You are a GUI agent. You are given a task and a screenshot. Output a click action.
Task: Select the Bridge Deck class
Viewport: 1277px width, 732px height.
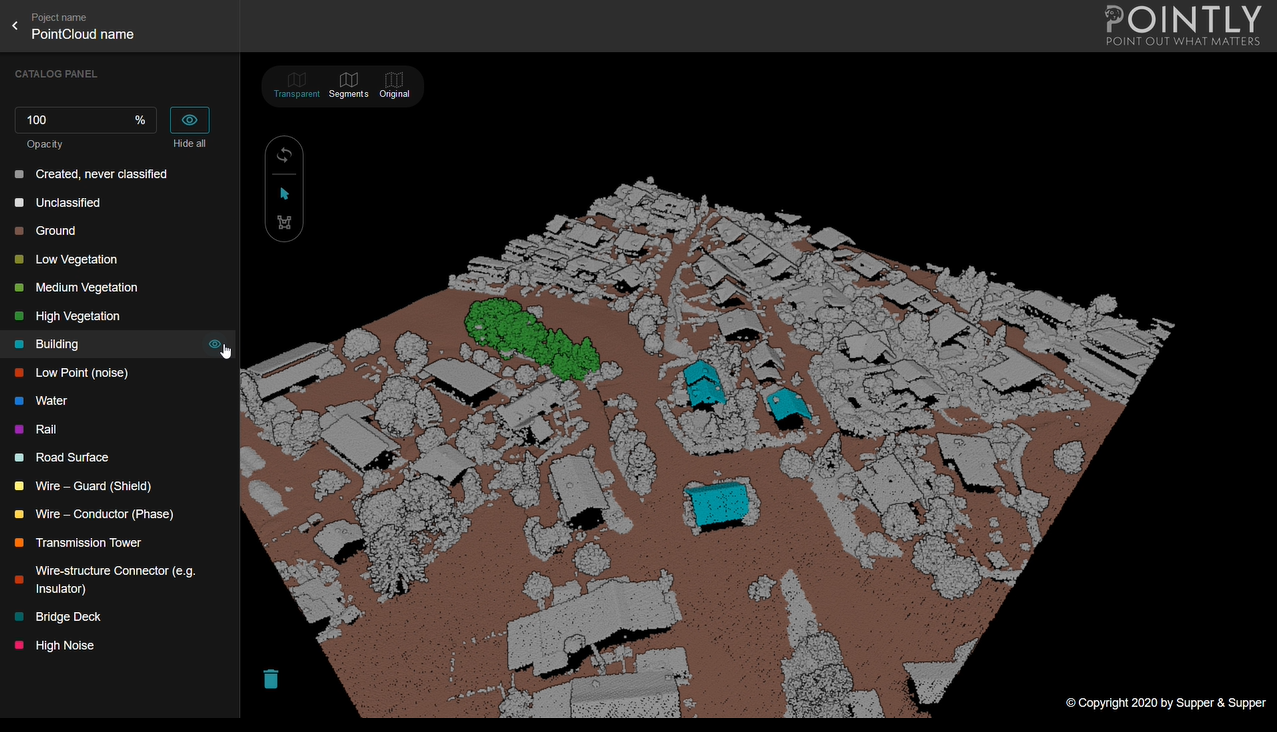click(x=68, y=617)
